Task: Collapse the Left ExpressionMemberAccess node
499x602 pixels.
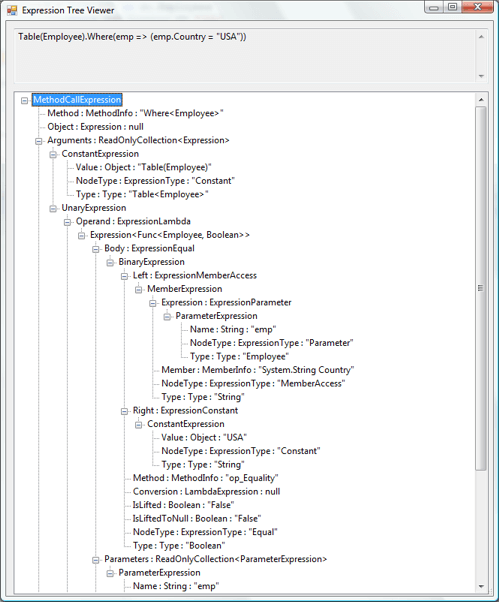Action: coord(124,276)
